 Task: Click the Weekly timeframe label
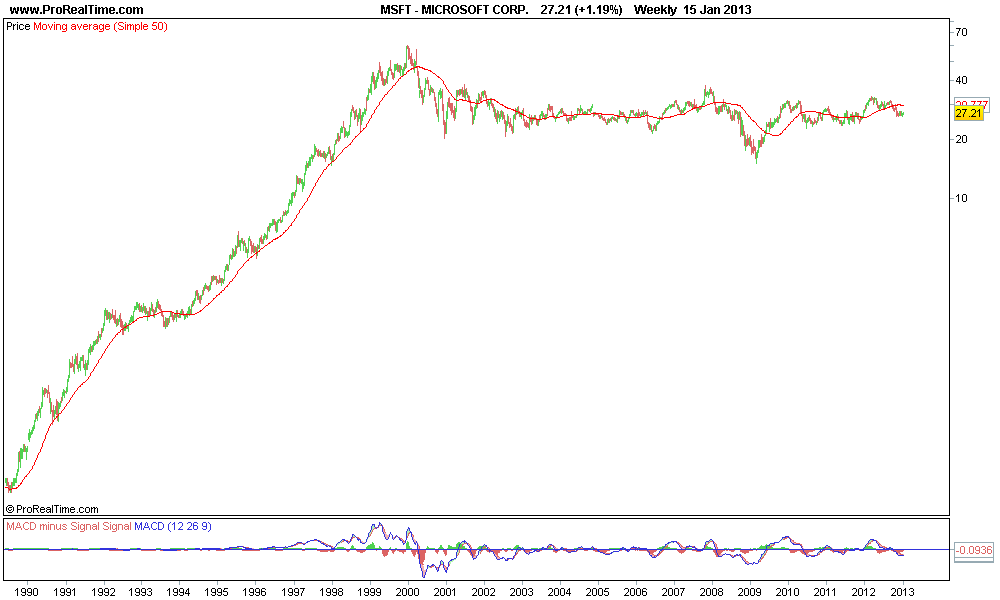click(655, 10)
